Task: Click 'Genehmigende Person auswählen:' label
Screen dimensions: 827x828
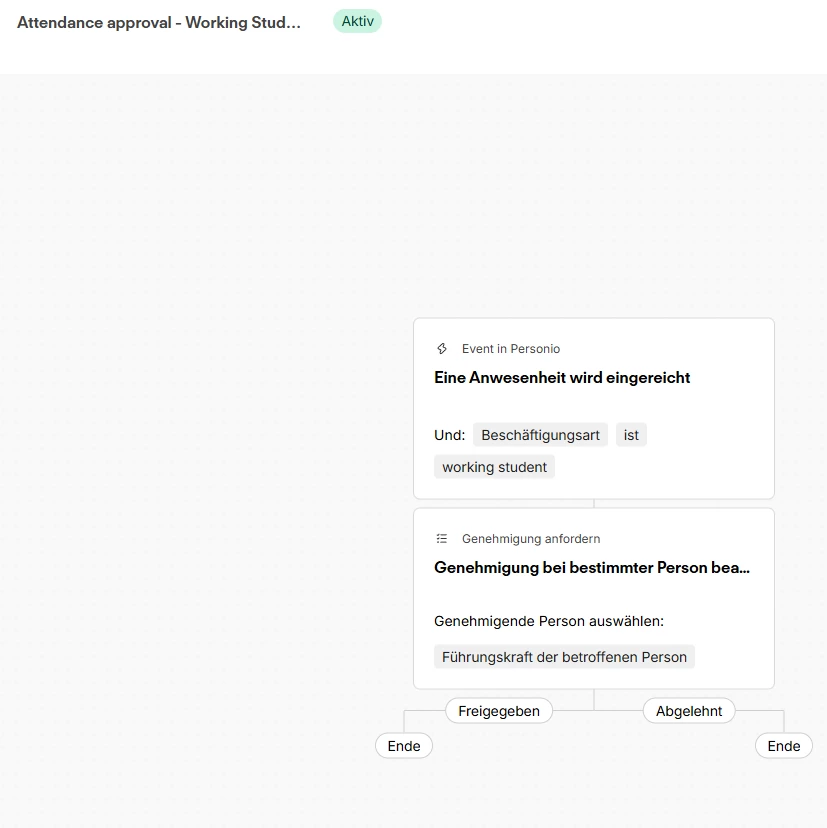Action: coord(548,621)
